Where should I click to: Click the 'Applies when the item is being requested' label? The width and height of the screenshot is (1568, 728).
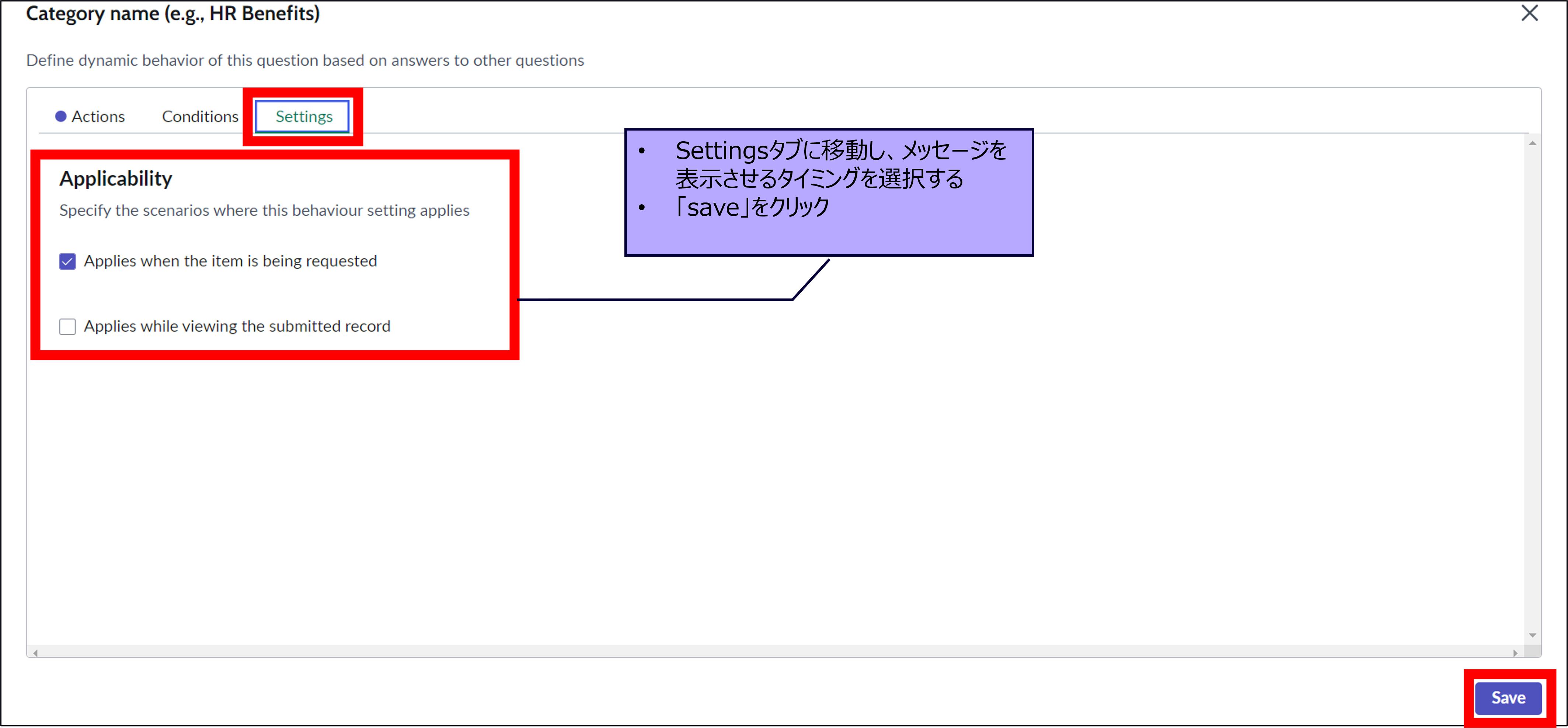pyautogui.click(x=230, y=261)
